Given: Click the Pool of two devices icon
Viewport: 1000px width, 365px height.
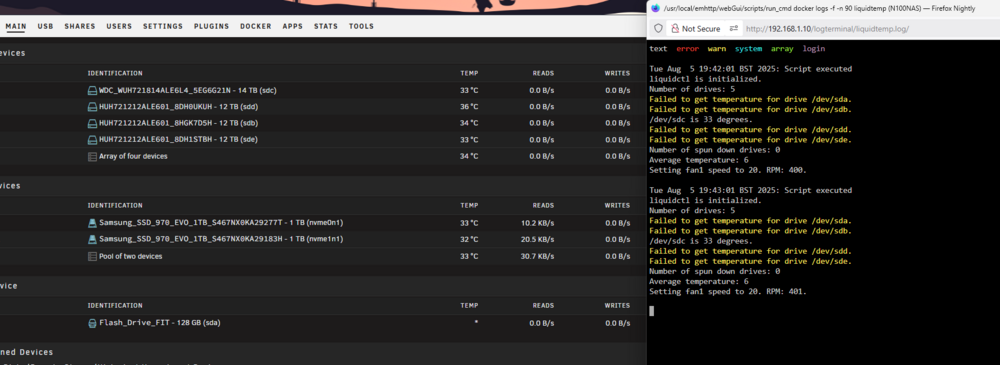Looking at the screenshot, I should [x=92, y=257].
